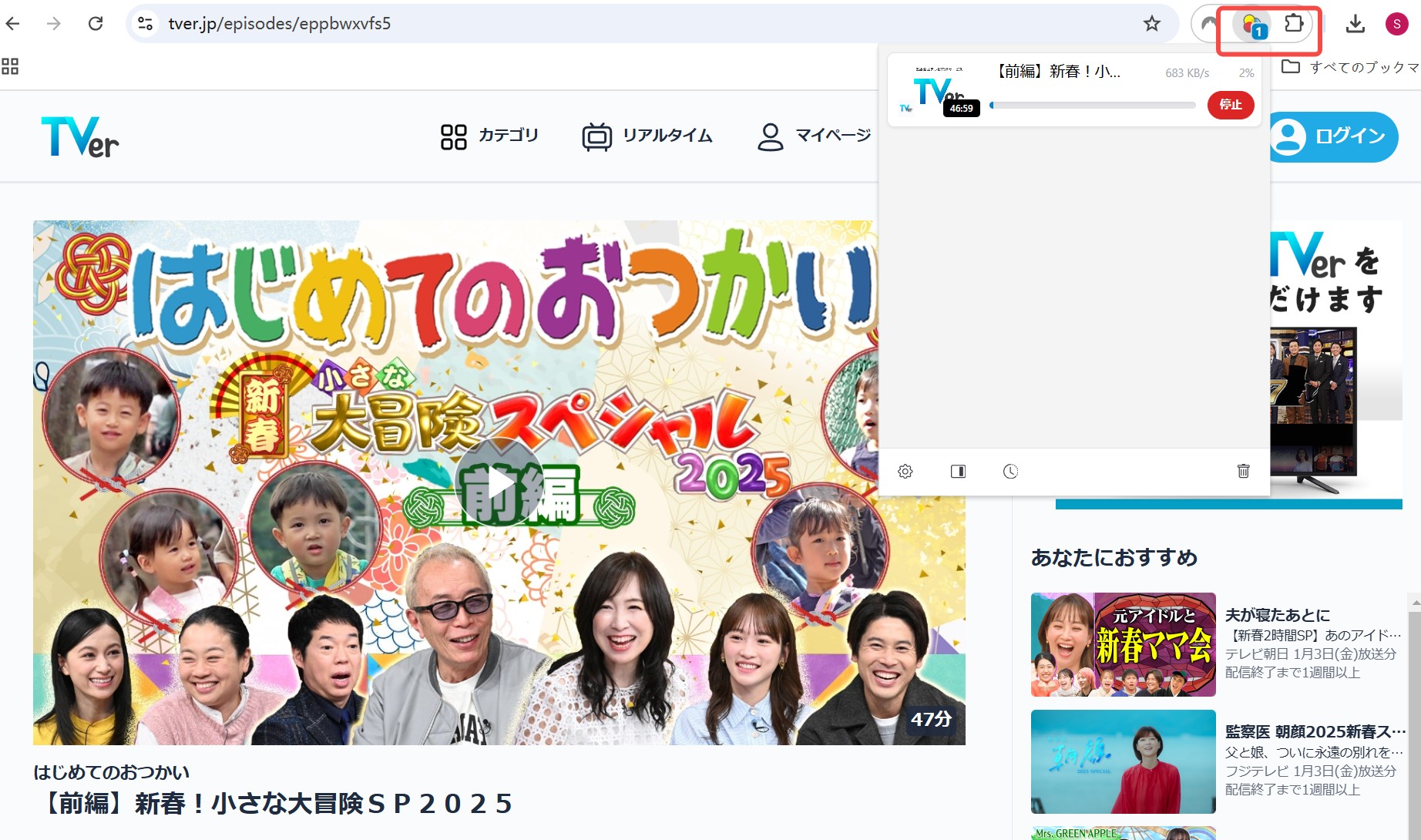Click the 683 KB/s download speed text

pyautogui.click(x=1187, y=73)
